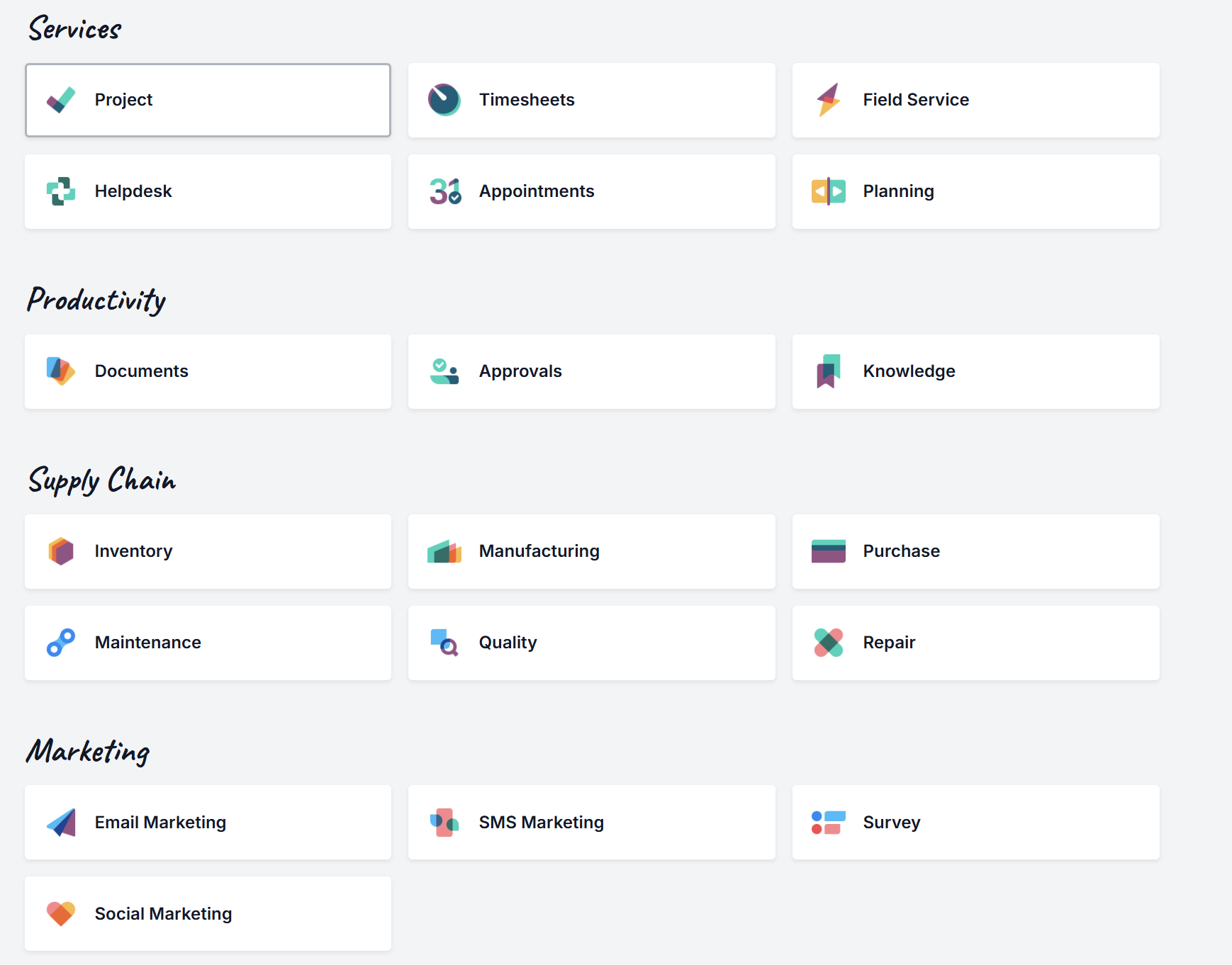This screenshot has height=965, width=1232.
Task: Select the Quality app tile
Action: [x=591, y=643]
